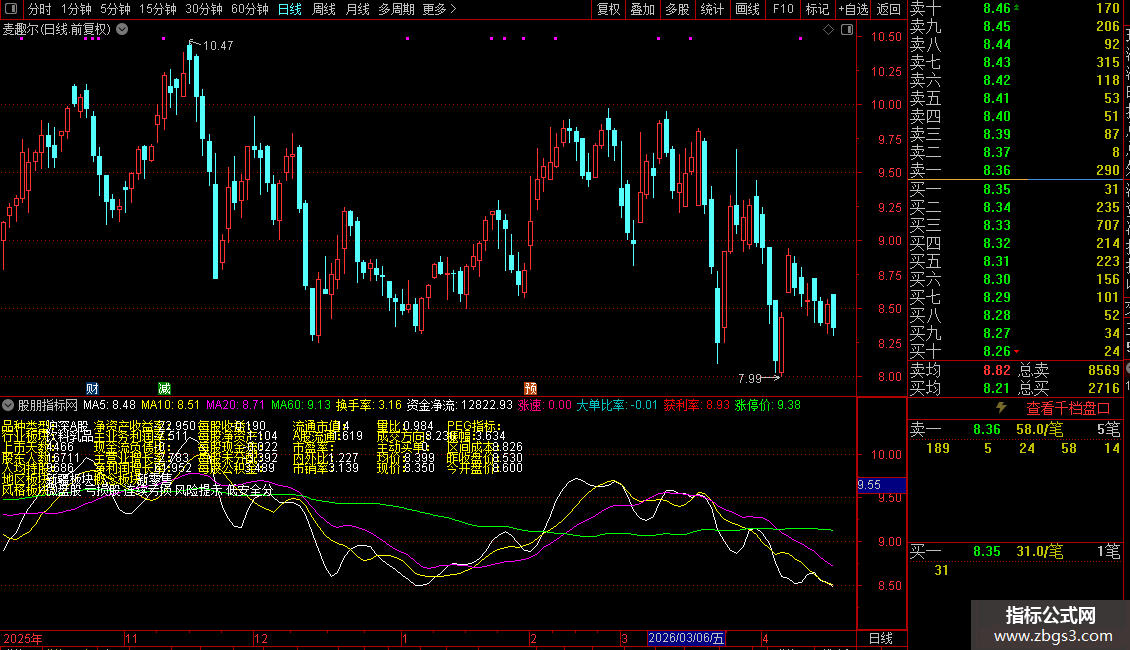This screenshot has height=650, width=1130.
Task: Click 31.0/笔 in 买一 detail row
Action: (x=1039, y=551)
